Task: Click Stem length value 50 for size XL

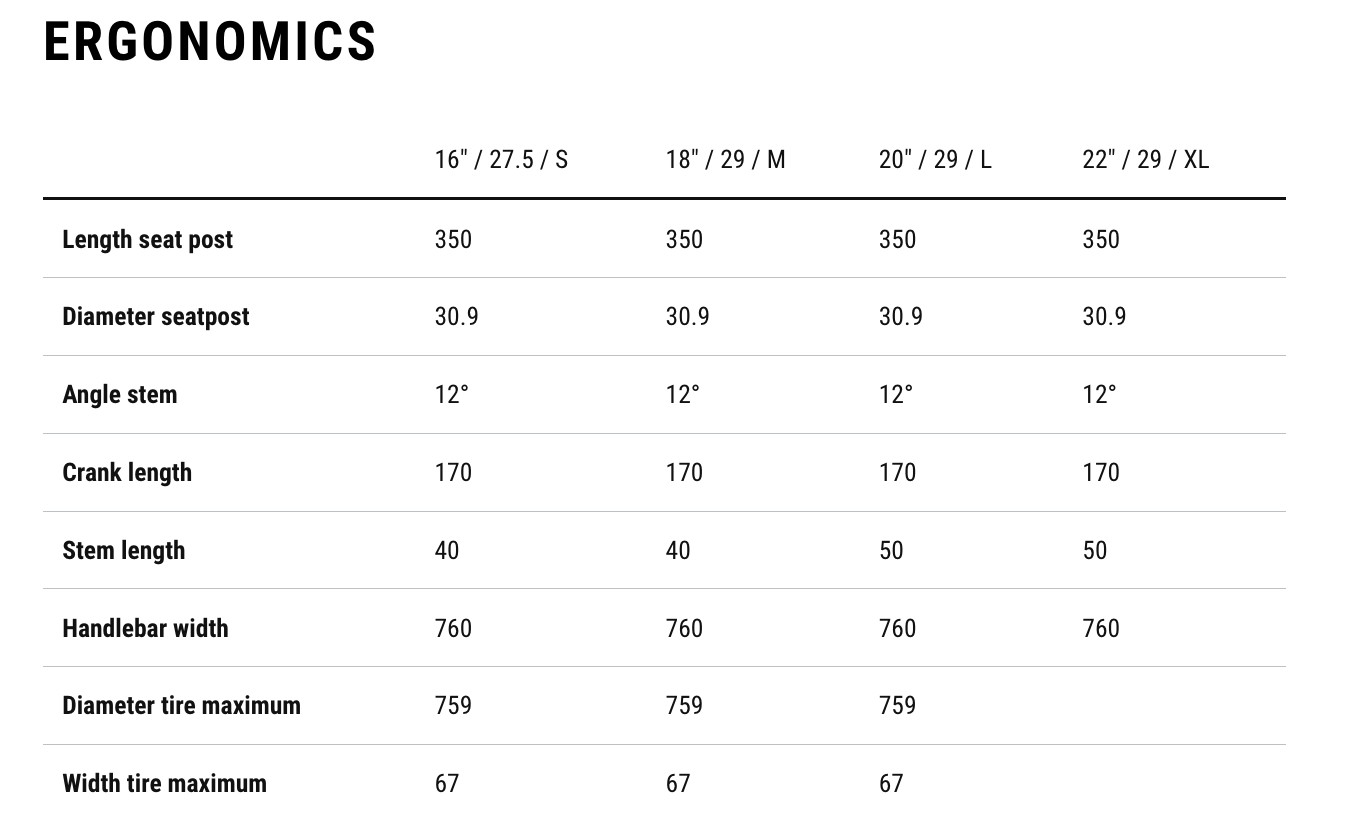Action: [1095, 550]
